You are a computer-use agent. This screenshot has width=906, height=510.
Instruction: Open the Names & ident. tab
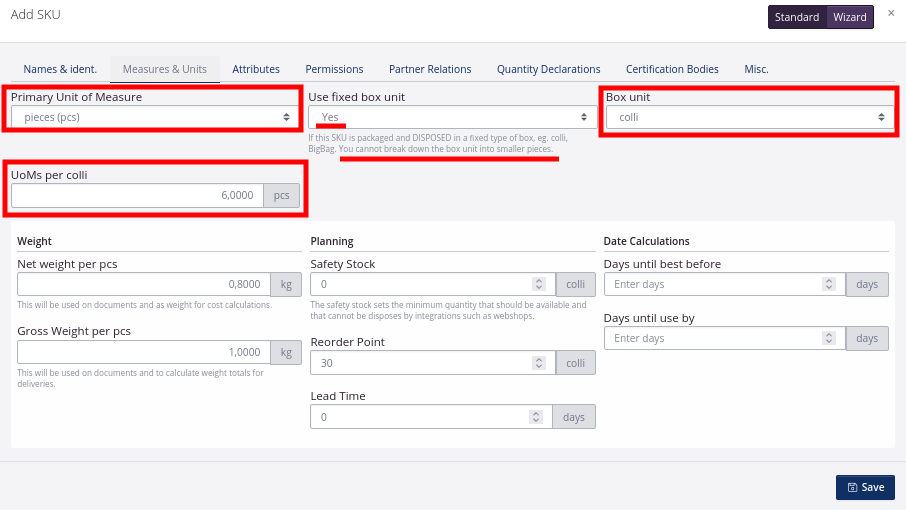pyautogui.click(x=60, y=69)
